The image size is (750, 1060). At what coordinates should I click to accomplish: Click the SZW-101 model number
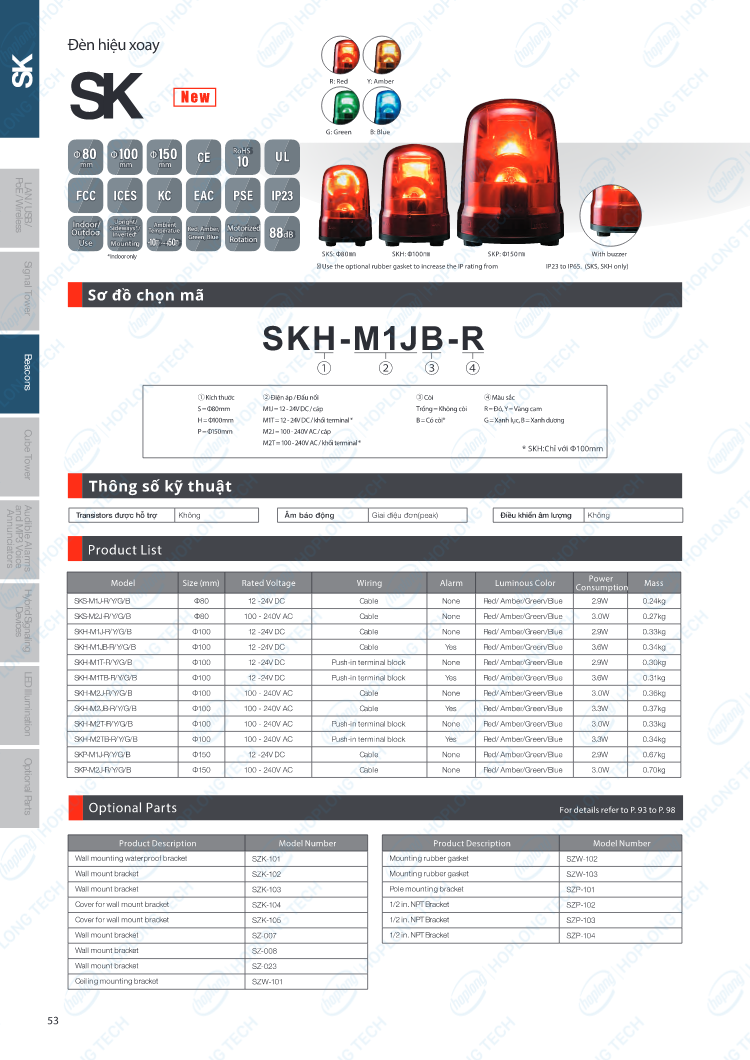point(267,982)
